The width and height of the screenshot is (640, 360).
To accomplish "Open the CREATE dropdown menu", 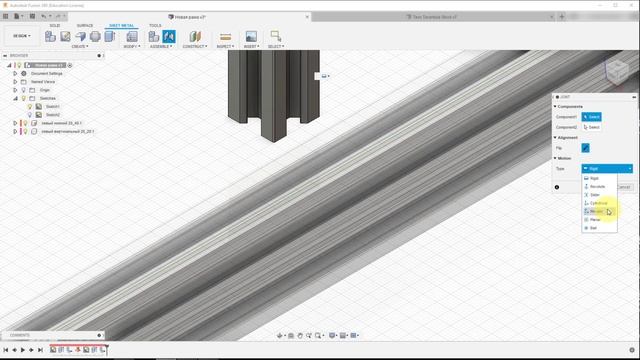I will 80,47.
